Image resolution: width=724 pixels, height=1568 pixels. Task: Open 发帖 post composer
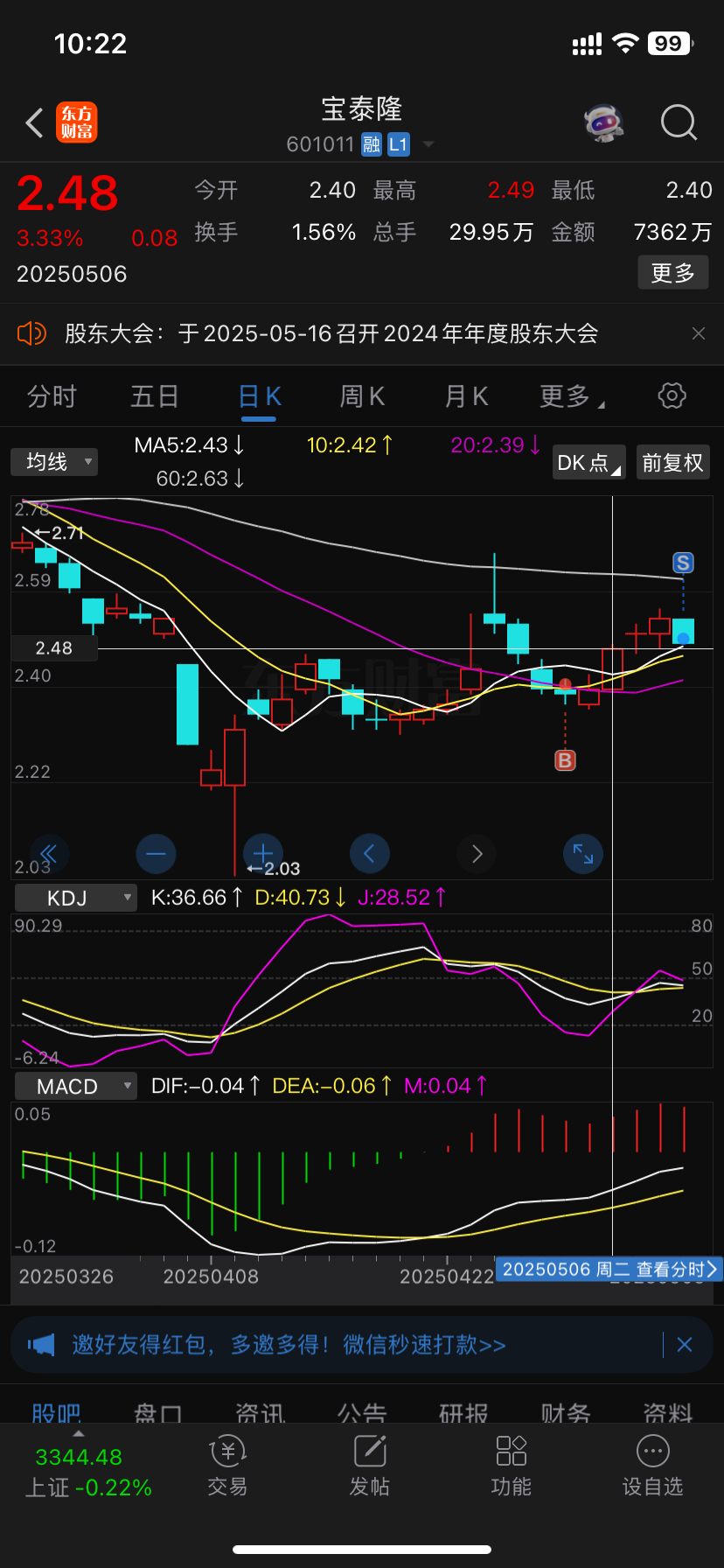pyautogui.click(x=370, y=1466)
